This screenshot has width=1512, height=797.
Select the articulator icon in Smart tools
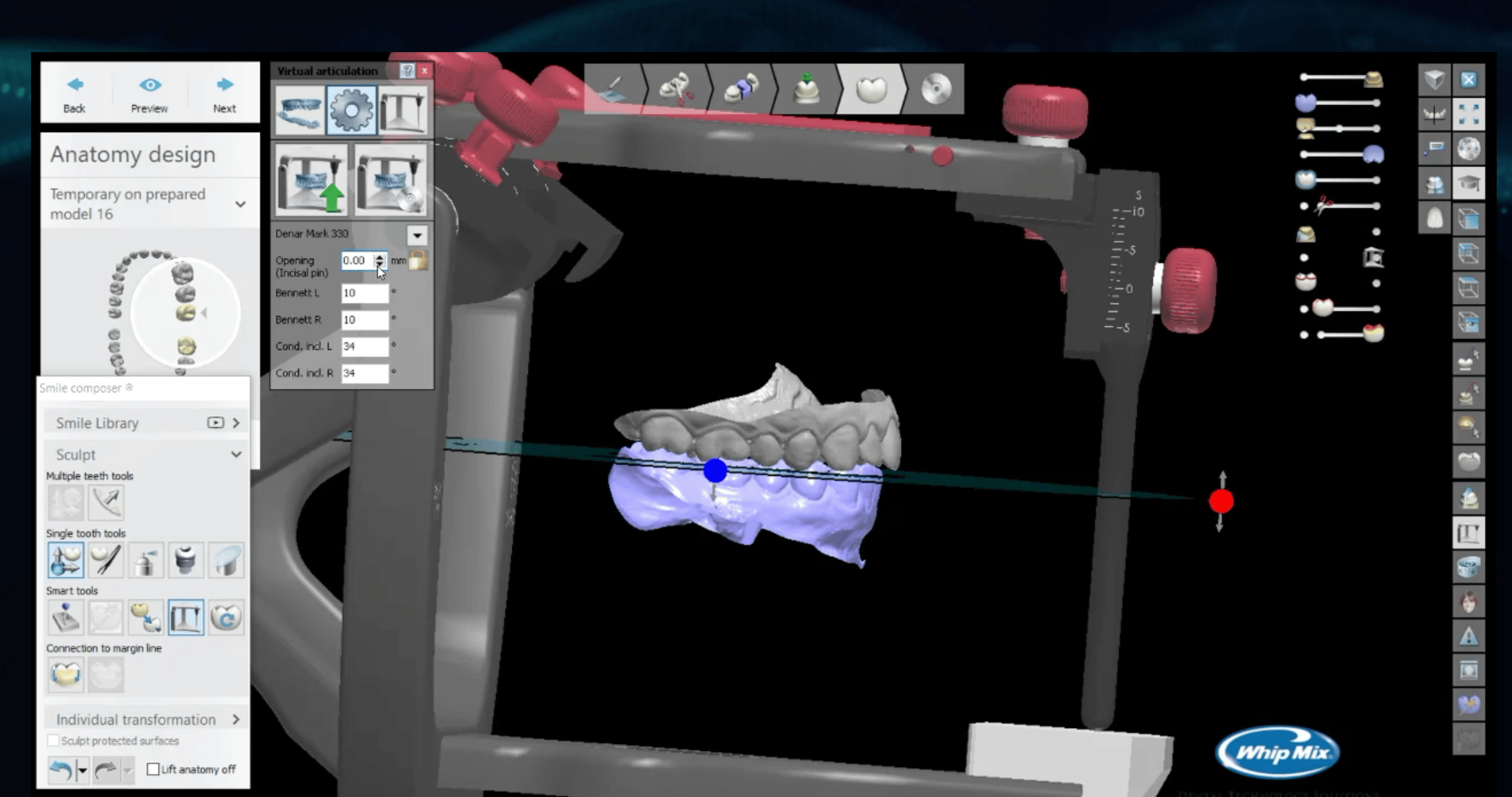pyautogui.click(x=186, y=617)
